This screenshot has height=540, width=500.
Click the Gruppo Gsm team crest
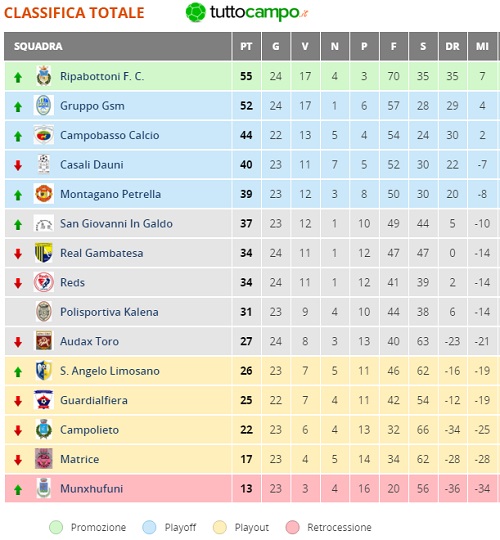click(44, 105)
